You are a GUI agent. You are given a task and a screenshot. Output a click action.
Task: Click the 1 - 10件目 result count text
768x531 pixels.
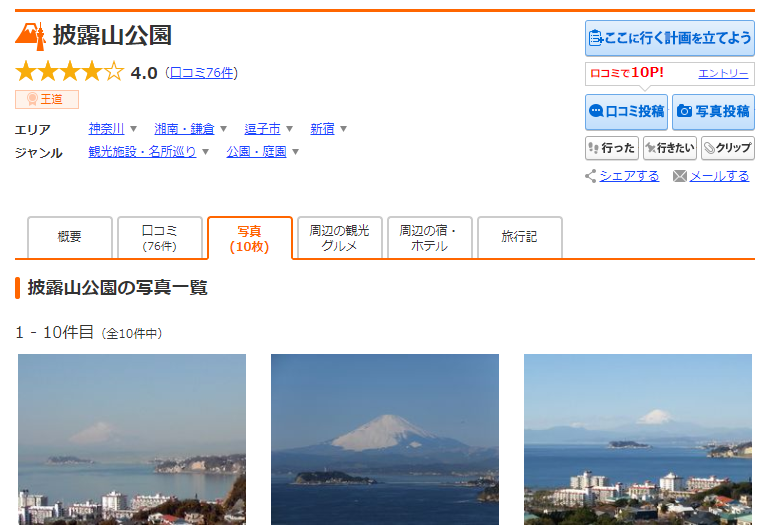click(x=54, y=333)
